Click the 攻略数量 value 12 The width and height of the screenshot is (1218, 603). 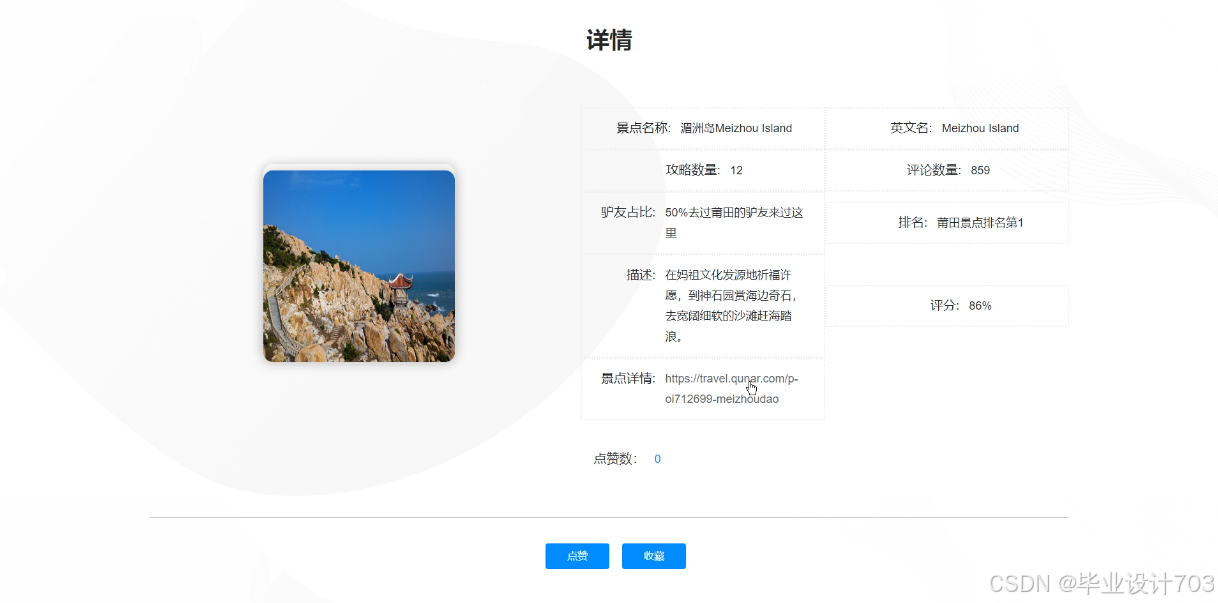click(x=736, y=170)
